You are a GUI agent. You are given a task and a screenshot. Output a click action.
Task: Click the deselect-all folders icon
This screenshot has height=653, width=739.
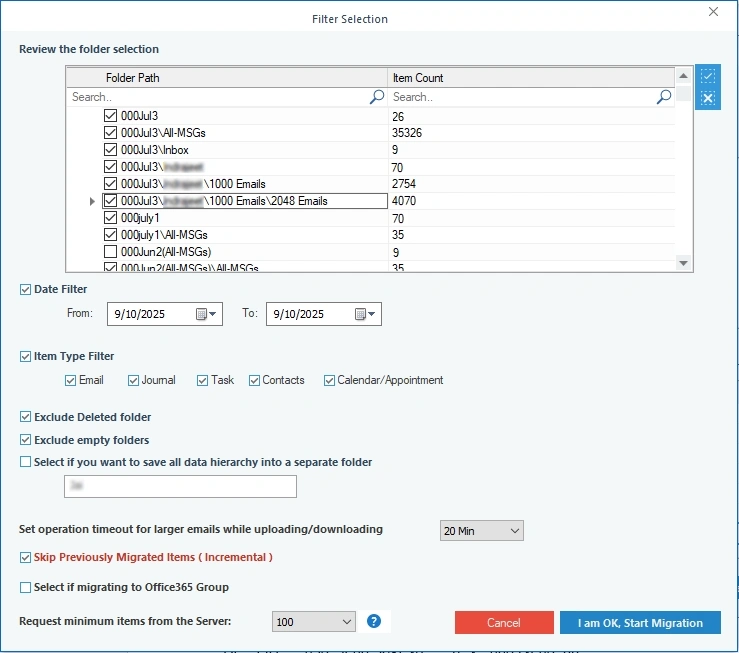click(707, 98)
